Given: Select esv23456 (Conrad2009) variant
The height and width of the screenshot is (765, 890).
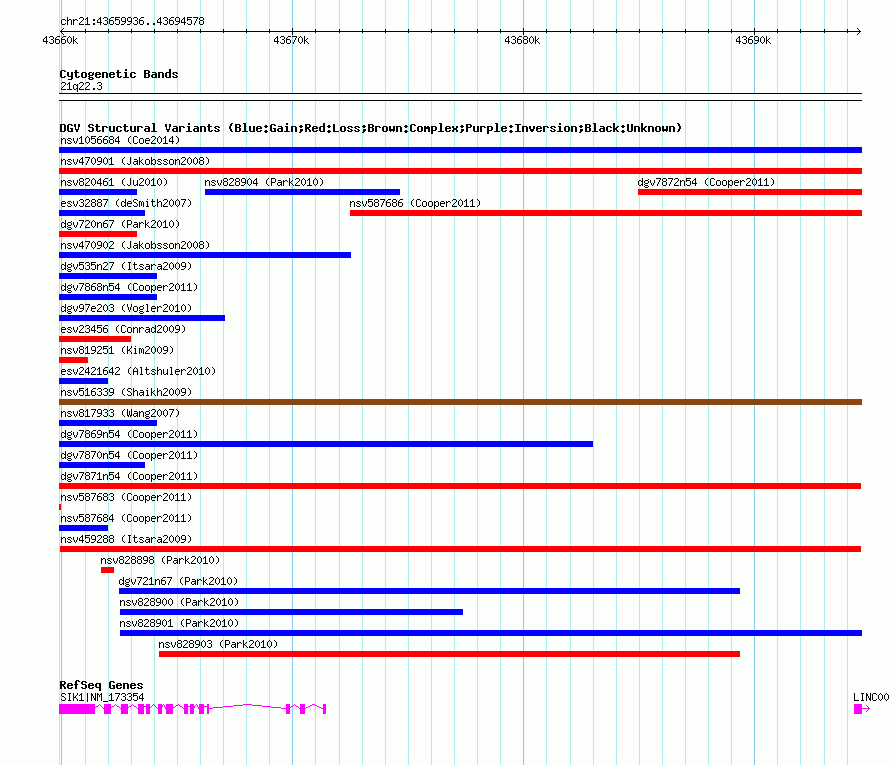Looking at the screenshot, I should (123, 329).
